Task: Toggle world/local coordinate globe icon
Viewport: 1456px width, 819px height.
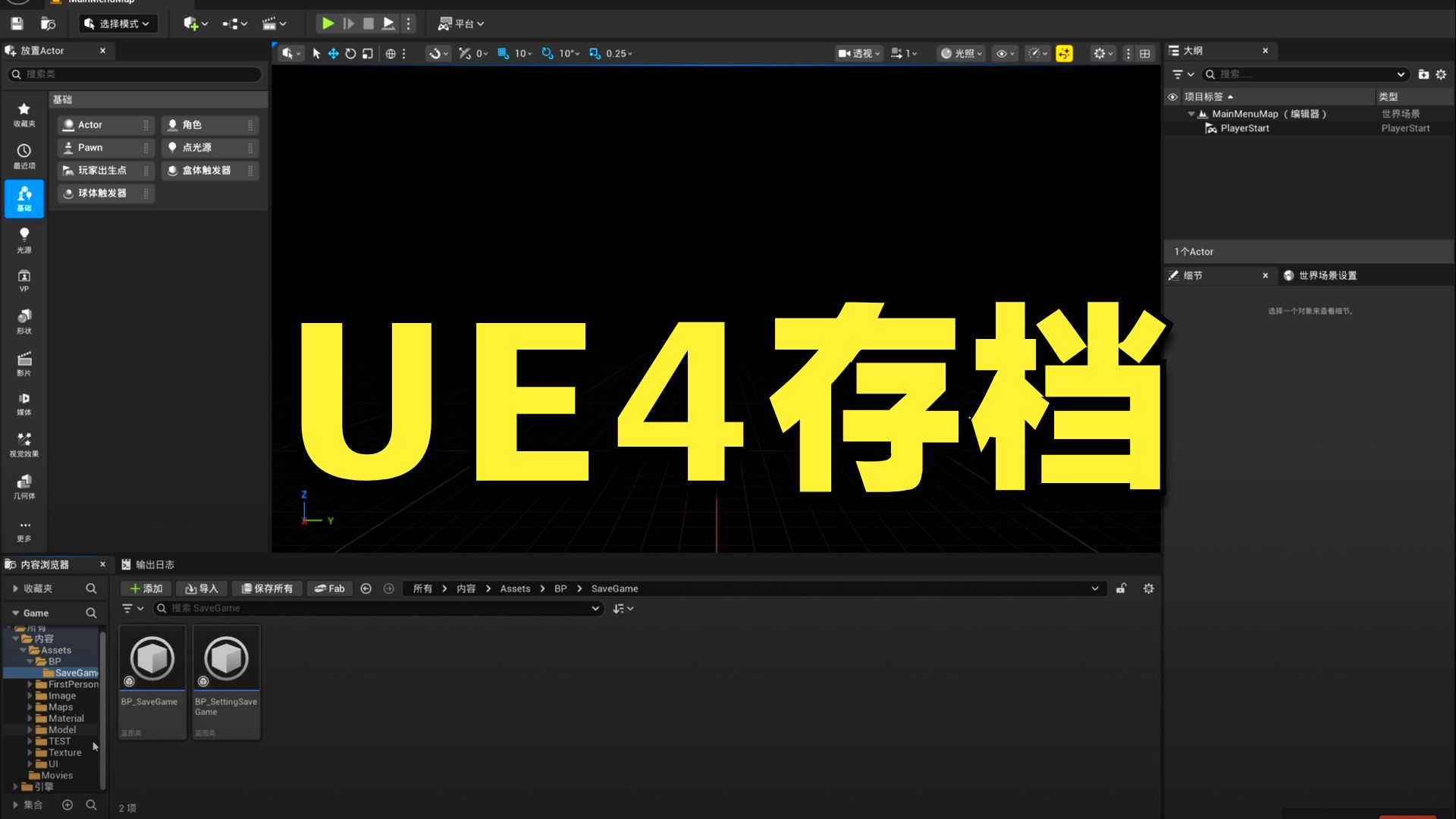Action: click(391, 54)
